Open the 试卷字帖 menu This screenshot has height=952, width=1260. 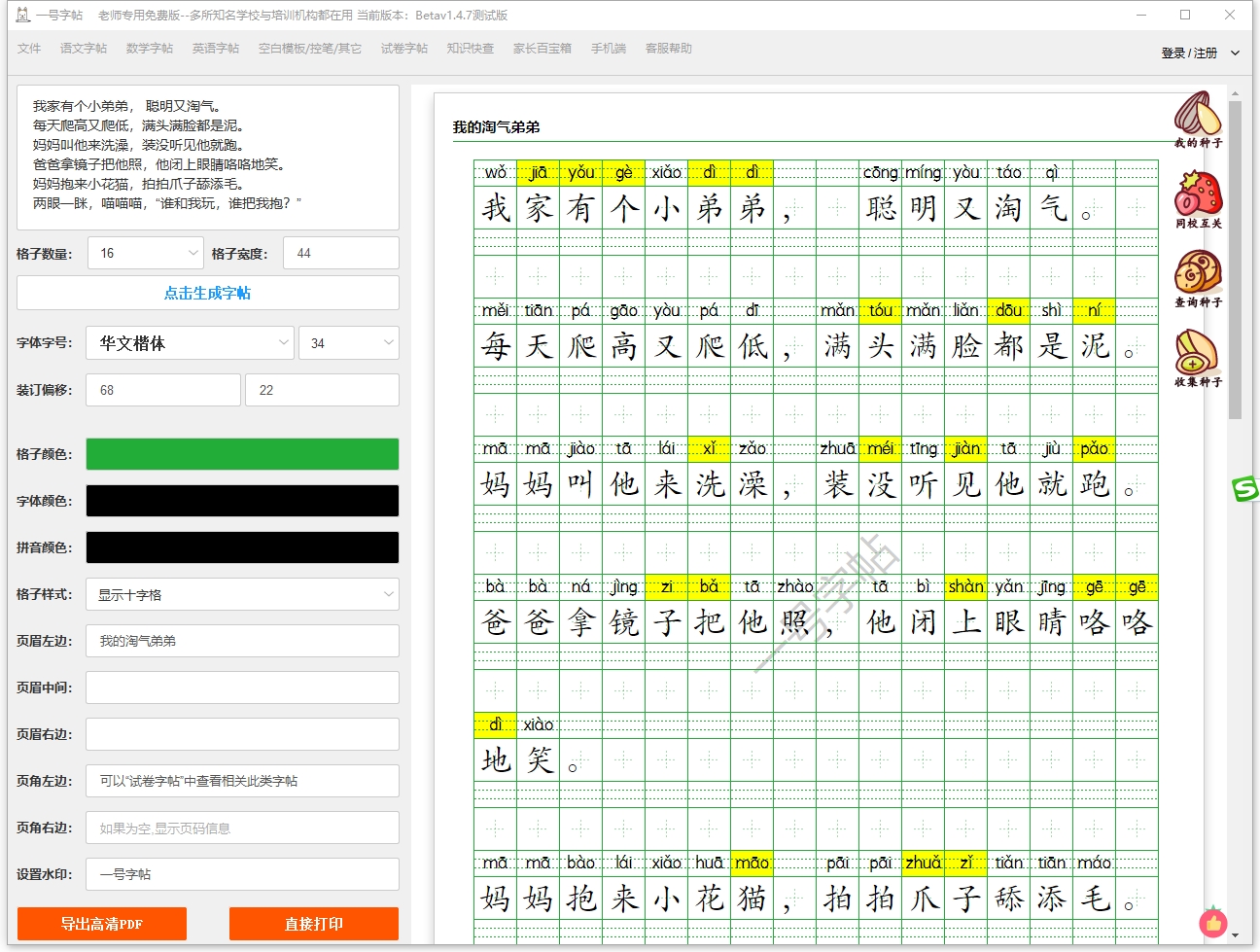tap(404, 48)
